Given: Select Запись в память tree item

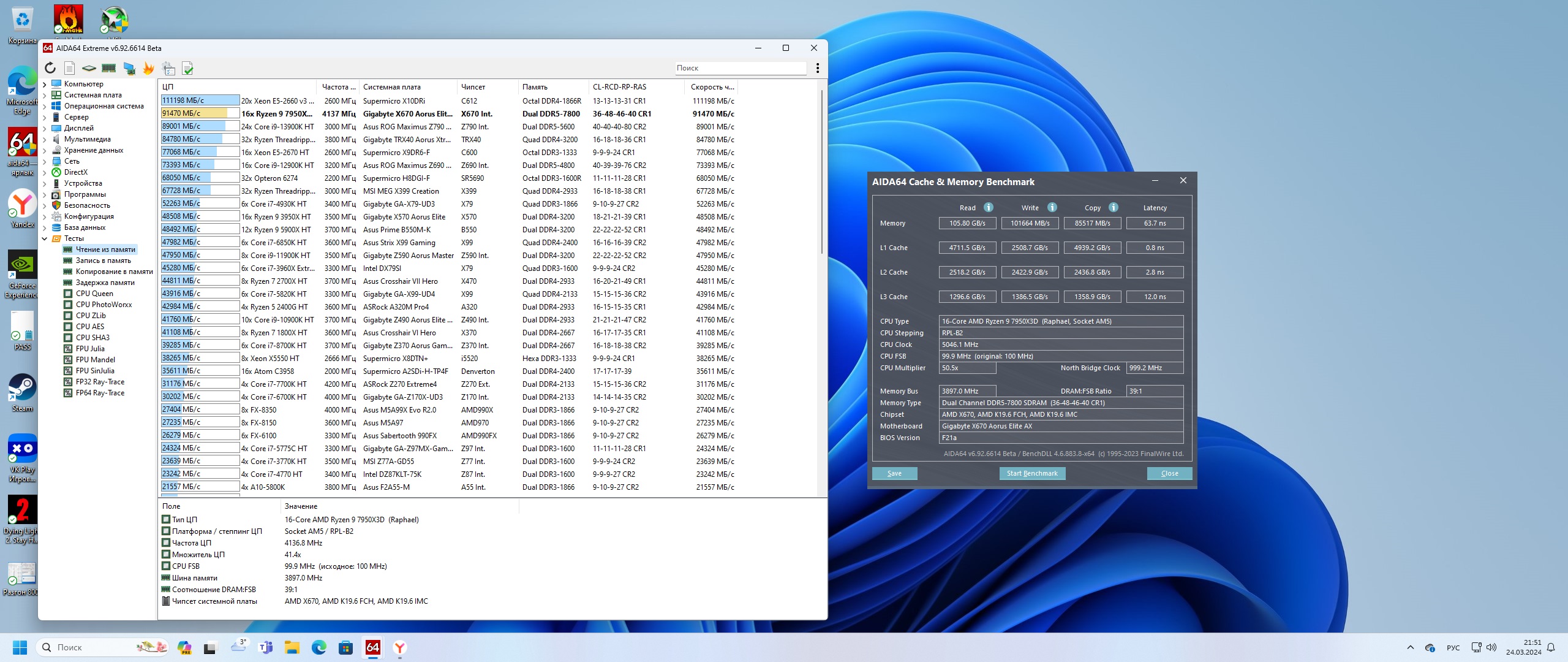Looking at the screenshot, I should coord(103,261).
